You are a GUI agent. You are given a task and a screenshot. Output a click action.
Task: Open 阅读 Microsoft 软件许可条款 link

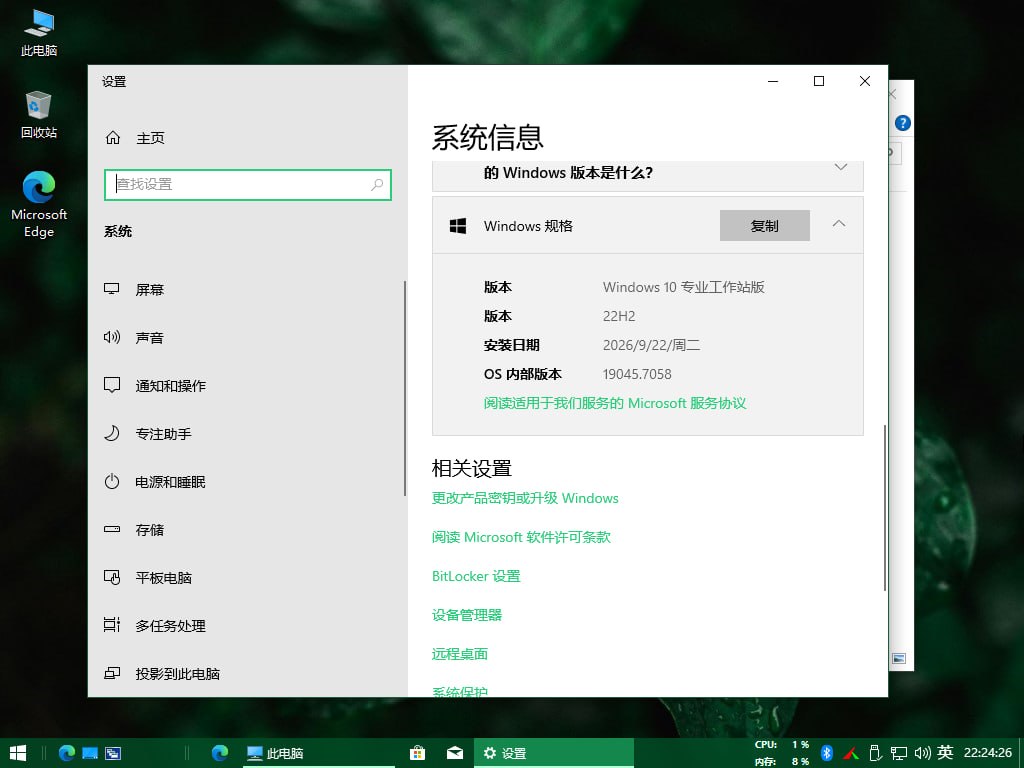(x=521, y=537)
